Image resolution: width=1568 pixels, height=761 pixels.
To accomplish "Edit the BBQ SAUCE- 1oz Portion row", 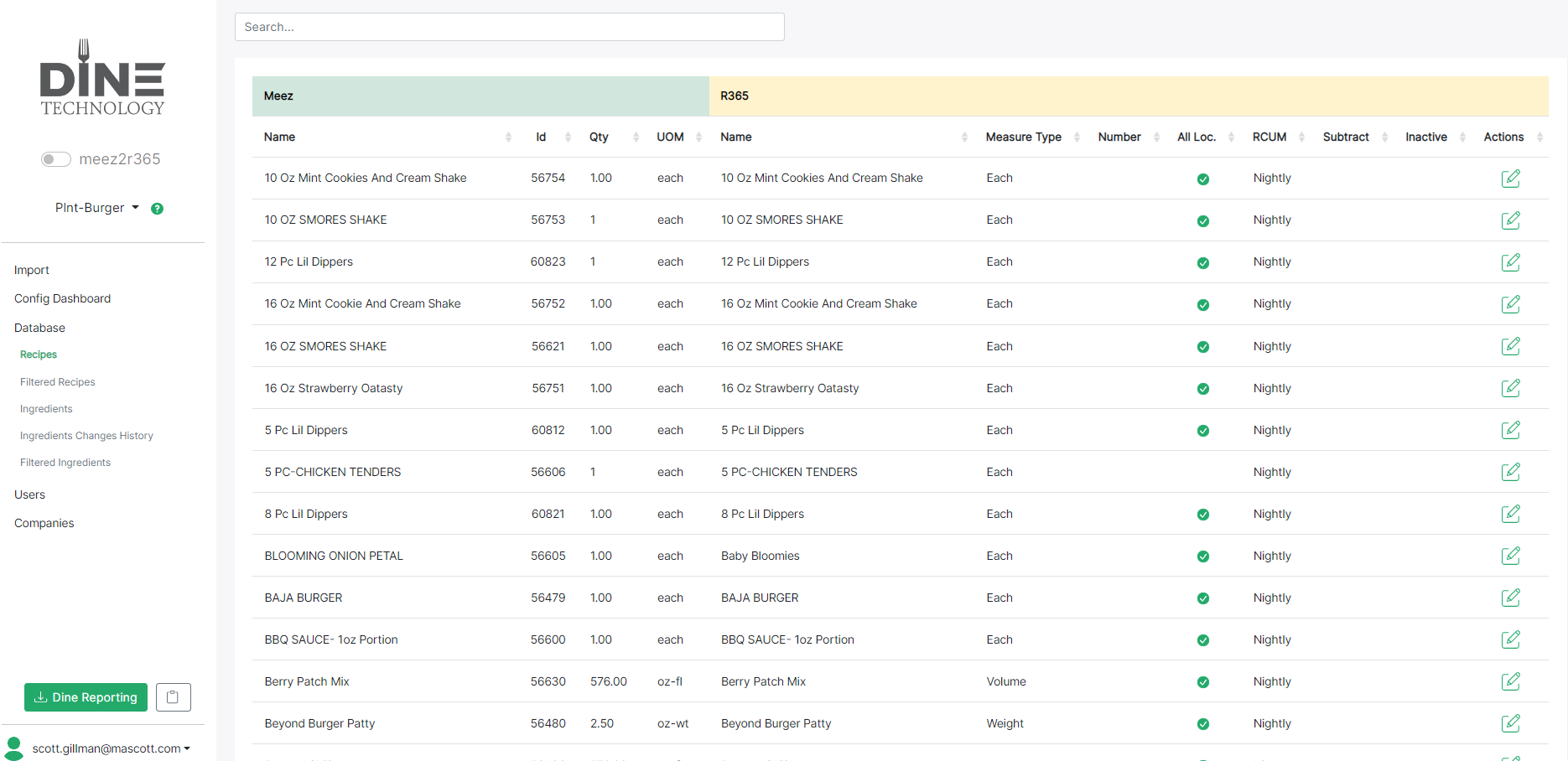I will (1510, 639).
